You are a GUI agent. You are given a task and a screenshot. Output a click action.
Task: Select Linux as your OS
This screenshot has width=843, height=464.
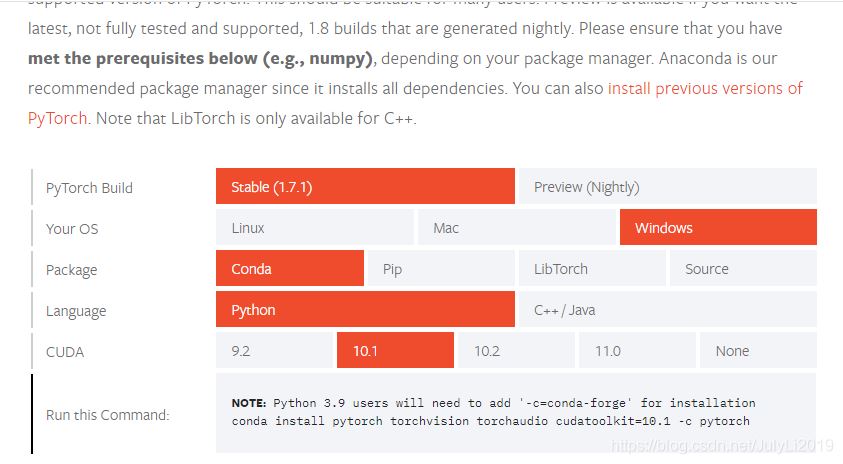(315, 228)
